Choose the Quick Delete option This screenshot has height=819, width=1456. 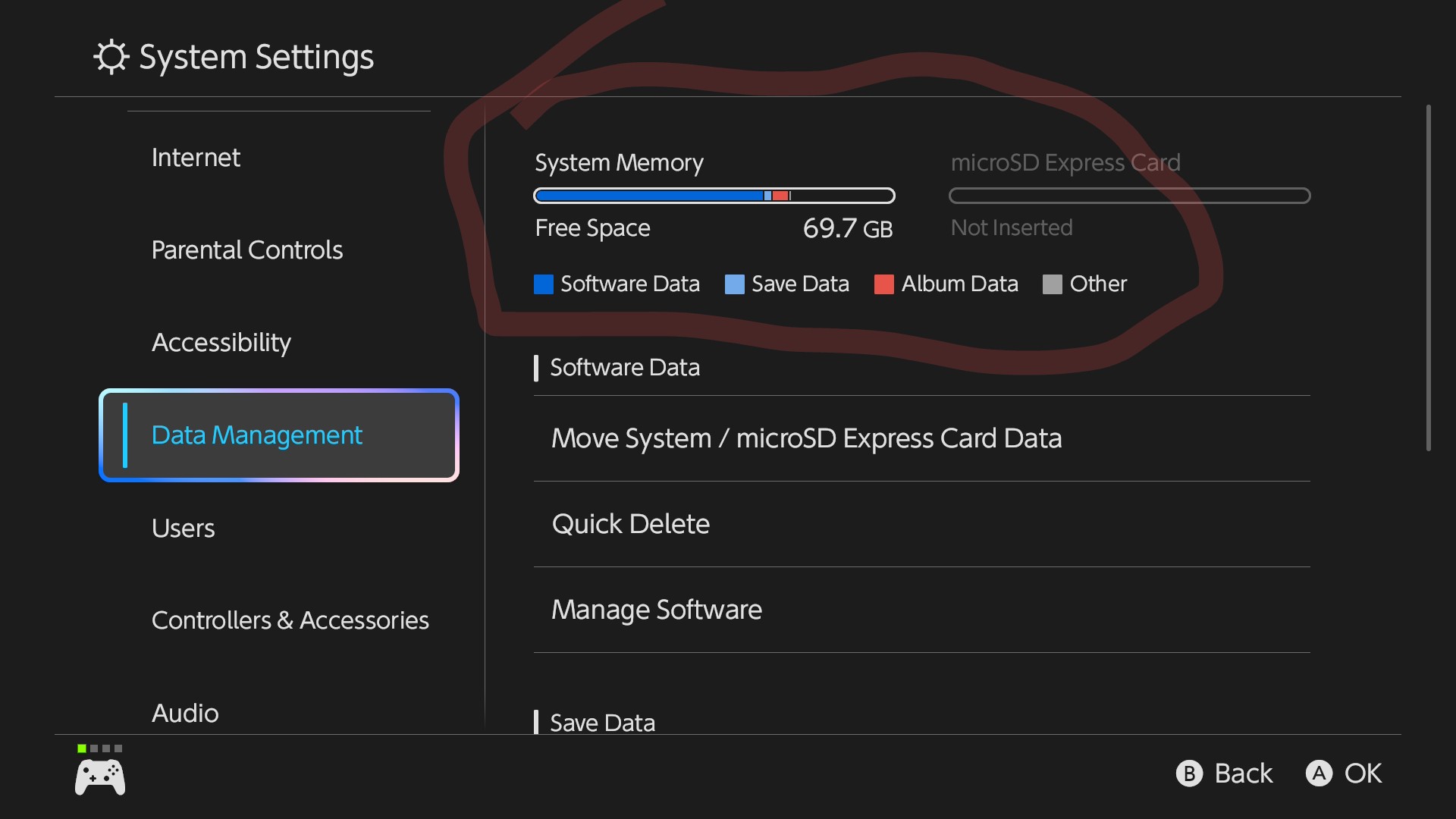click(x=631, y=525)
